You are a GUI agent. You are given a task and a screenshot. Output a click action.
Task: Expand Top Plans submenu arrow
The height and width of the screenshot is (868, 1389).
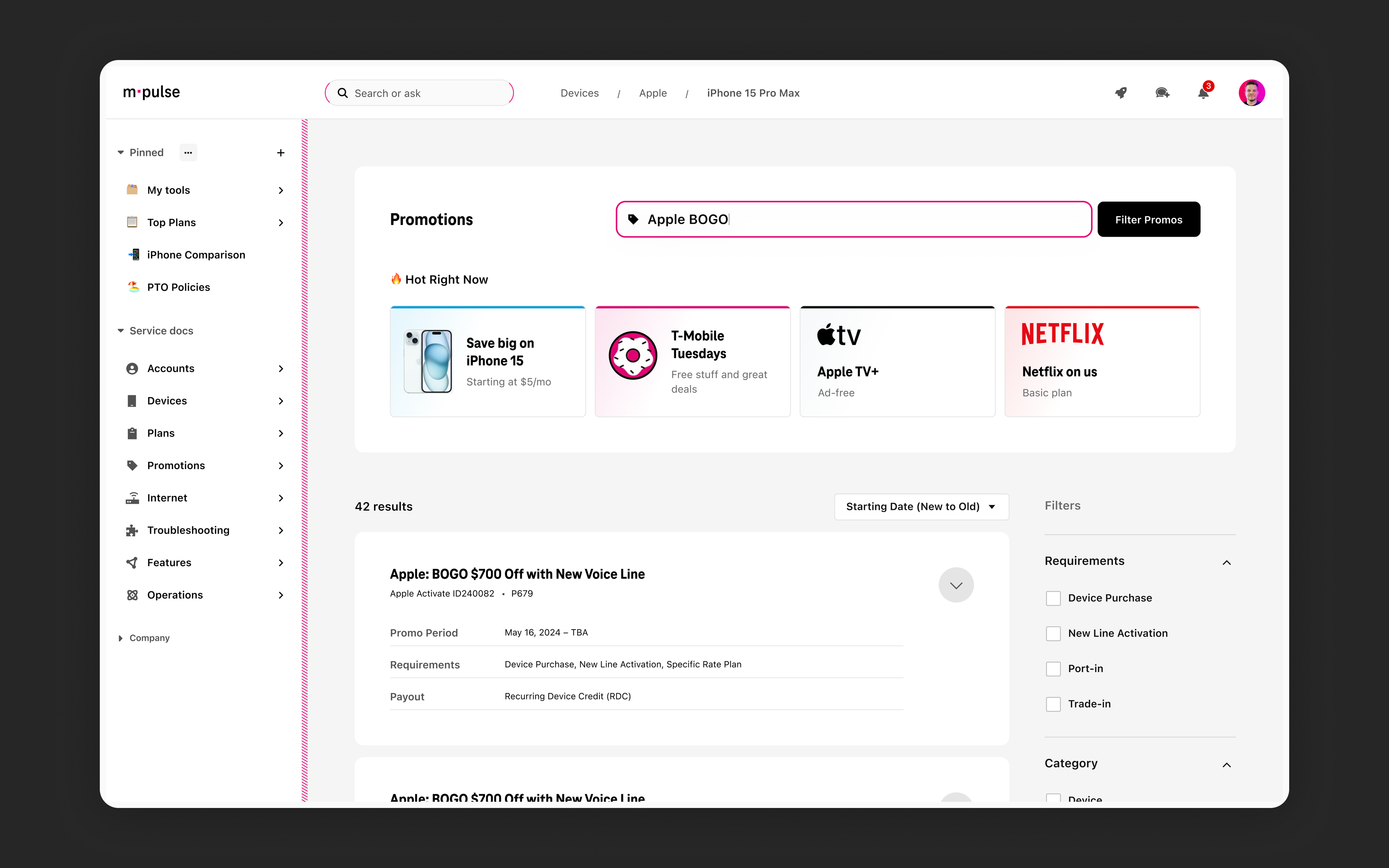(281, 223)
